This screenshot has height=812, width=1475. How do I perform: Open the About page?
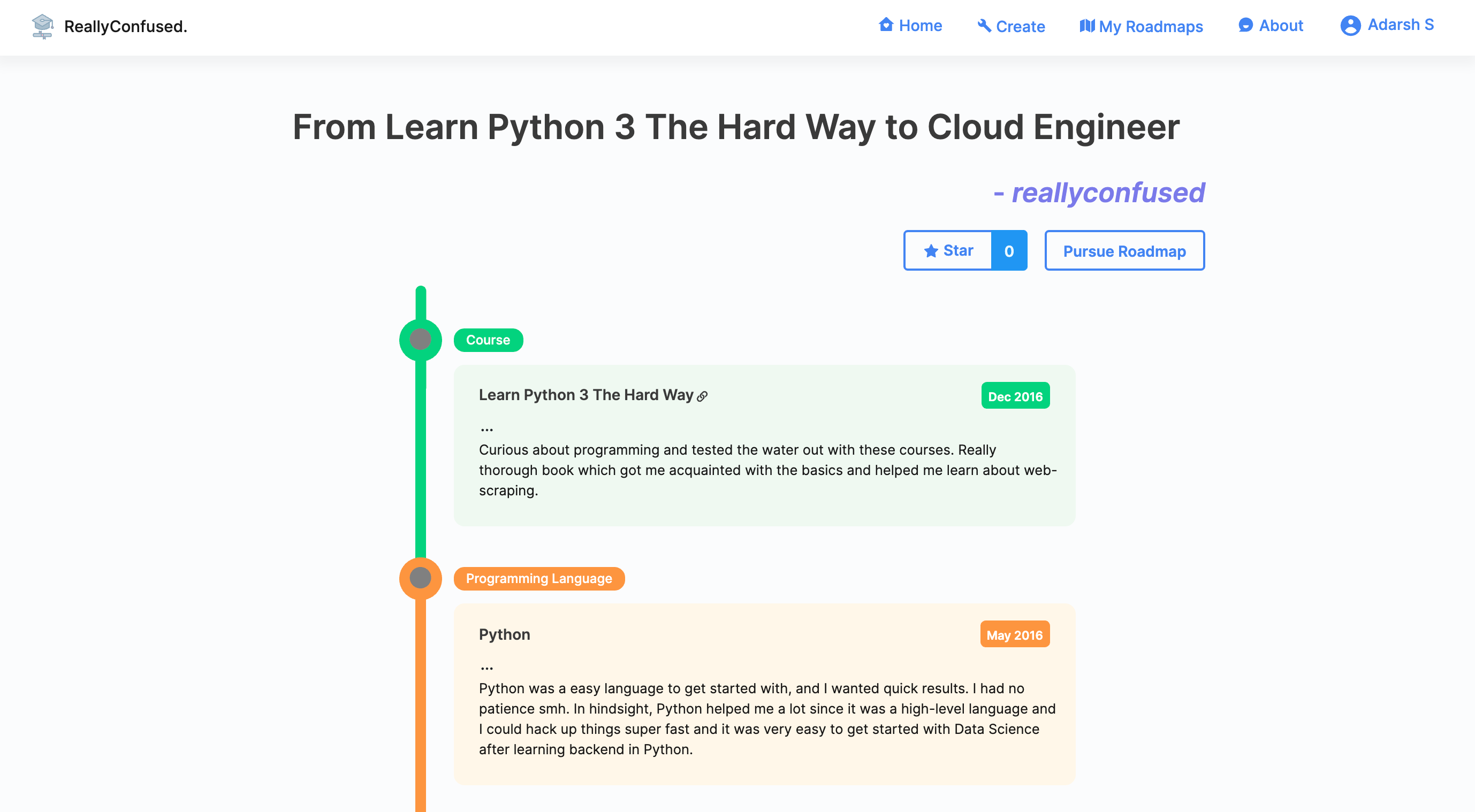[x=1280, y=26]
